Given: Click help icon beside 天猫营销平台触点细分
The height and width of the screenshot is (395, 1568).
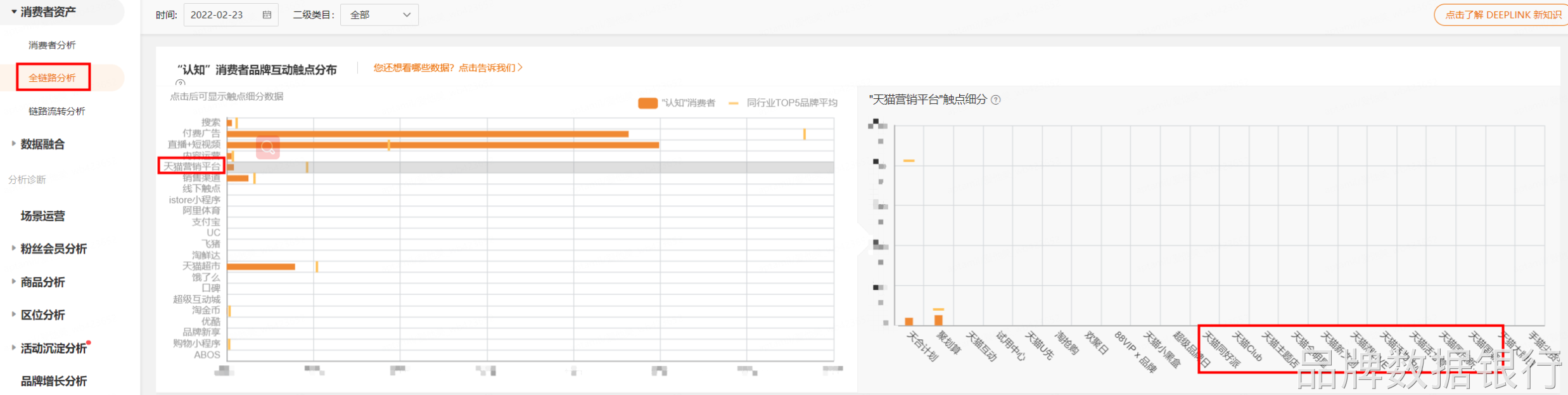Looking at the screenshot, I should tap(996, 100).
